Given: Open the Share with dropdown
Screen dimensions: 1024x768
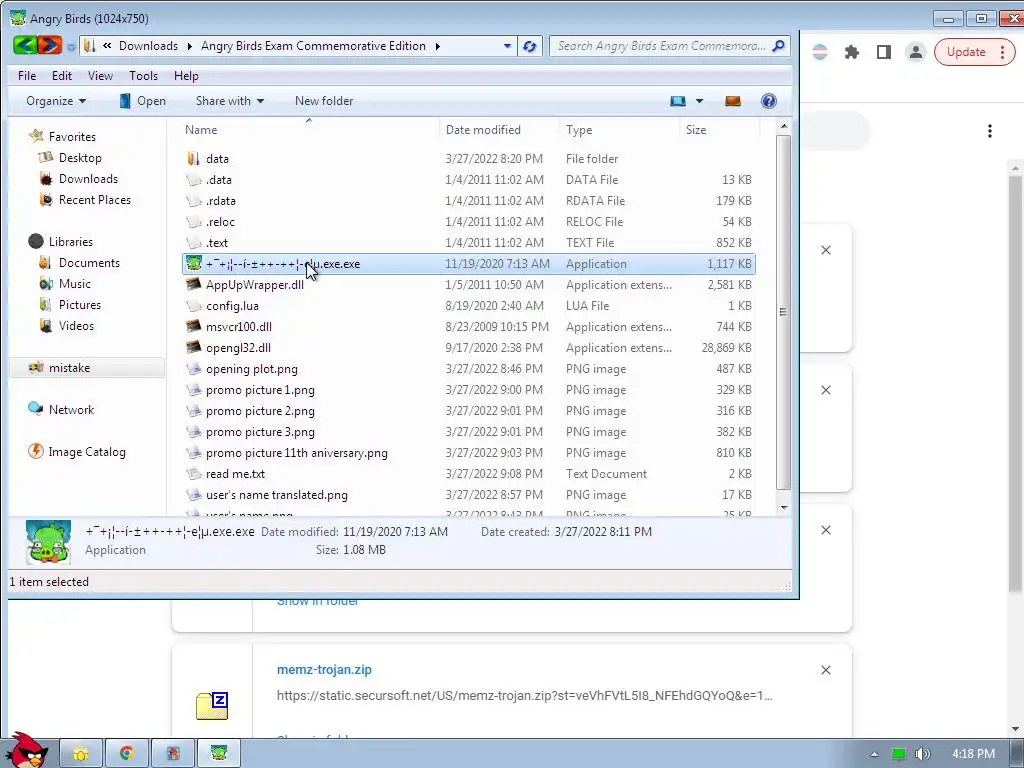Looking at the screenshot, I should [229, 101].
